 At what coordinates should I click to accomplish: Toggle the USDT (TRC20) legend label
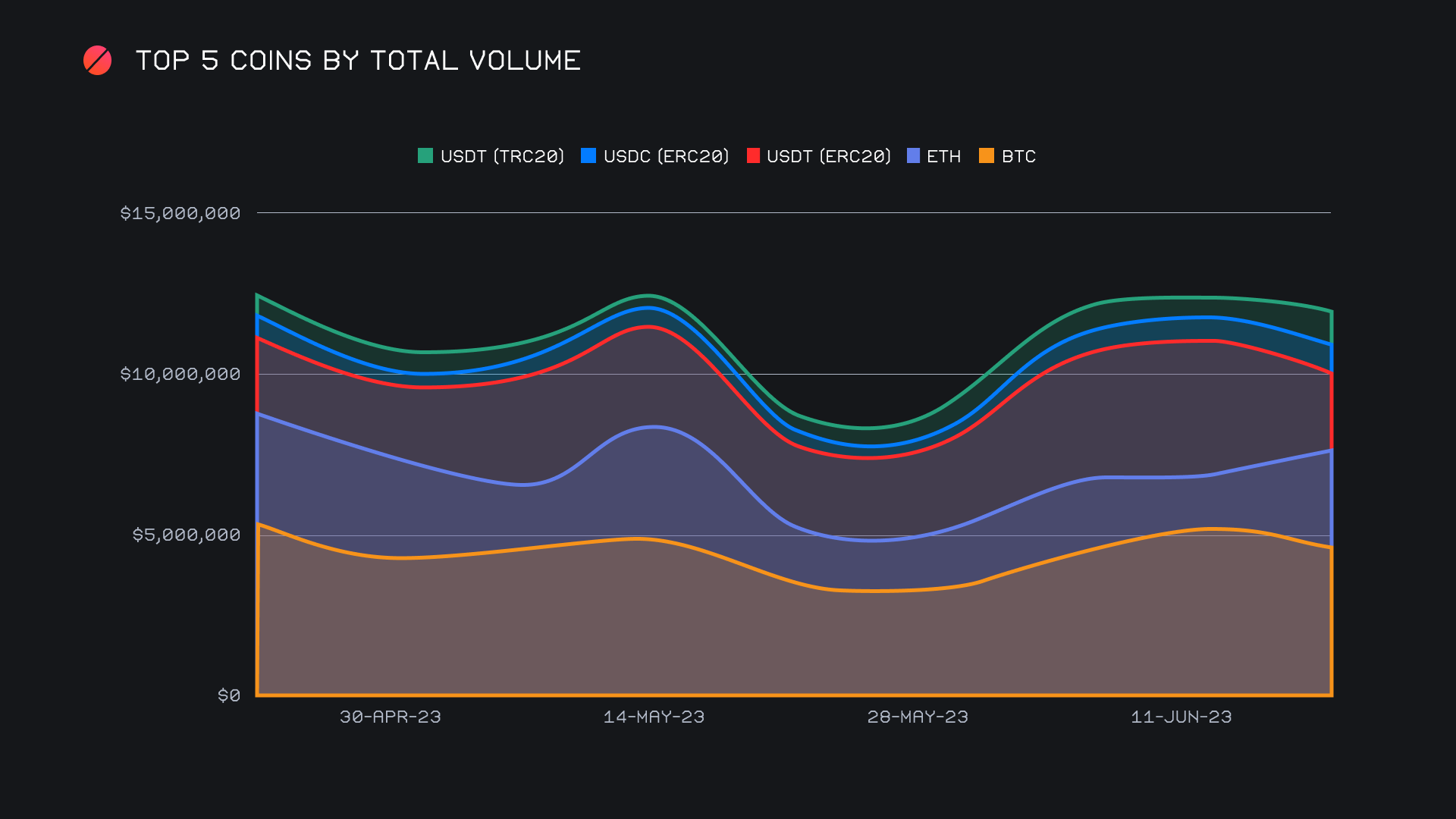(502, 156)
